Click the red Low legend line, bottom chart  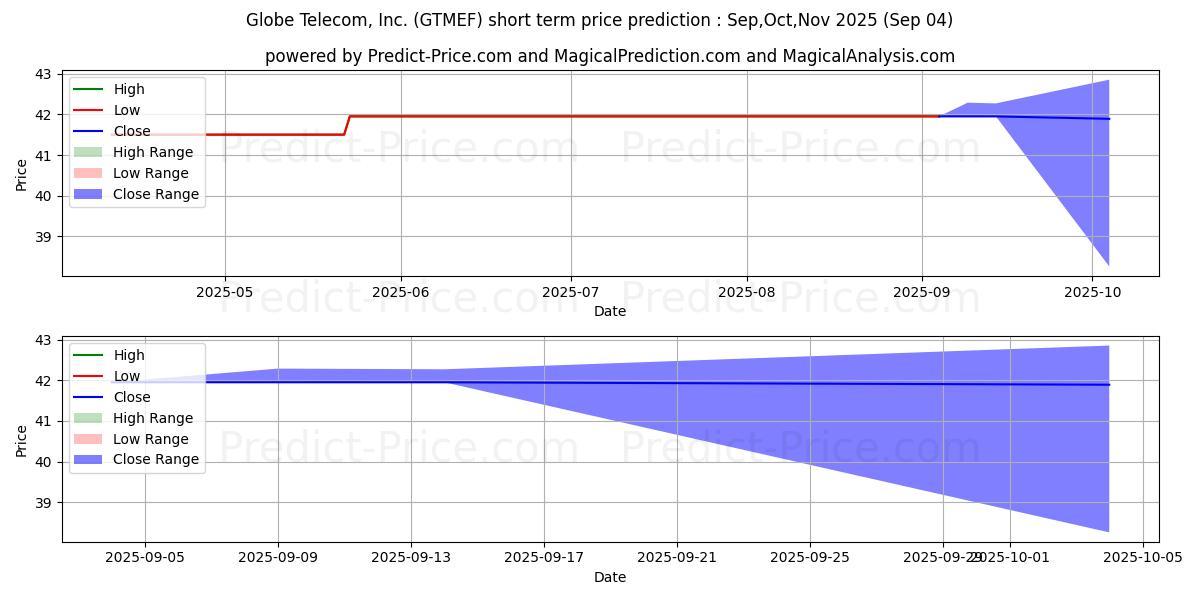(88, 376)
